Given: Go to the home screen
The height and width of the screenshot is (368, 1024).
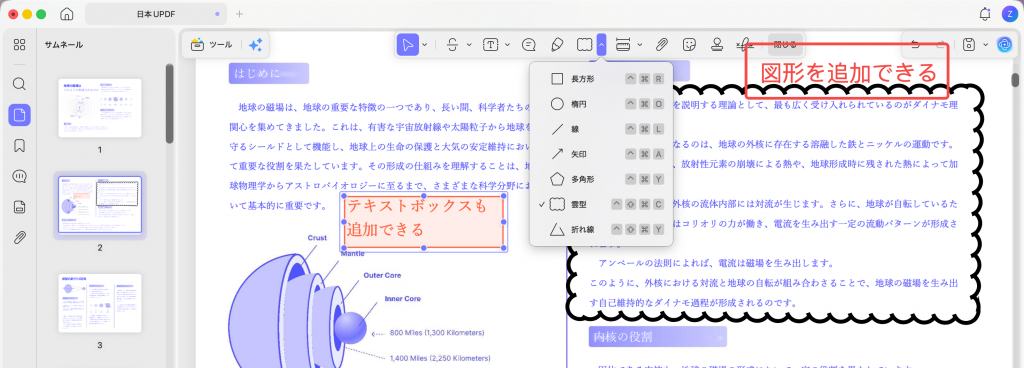Looking at the screenshot, I should point(67,14).
